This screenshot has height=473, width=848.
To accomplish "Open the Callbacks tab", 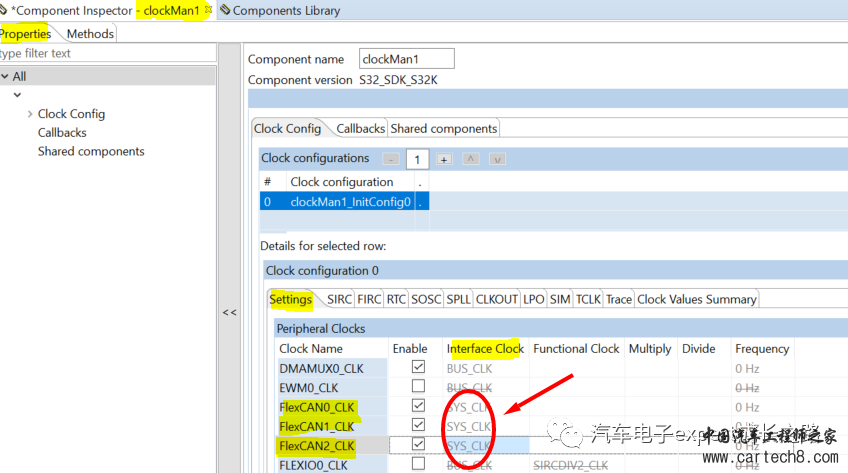I will point(360,129).
